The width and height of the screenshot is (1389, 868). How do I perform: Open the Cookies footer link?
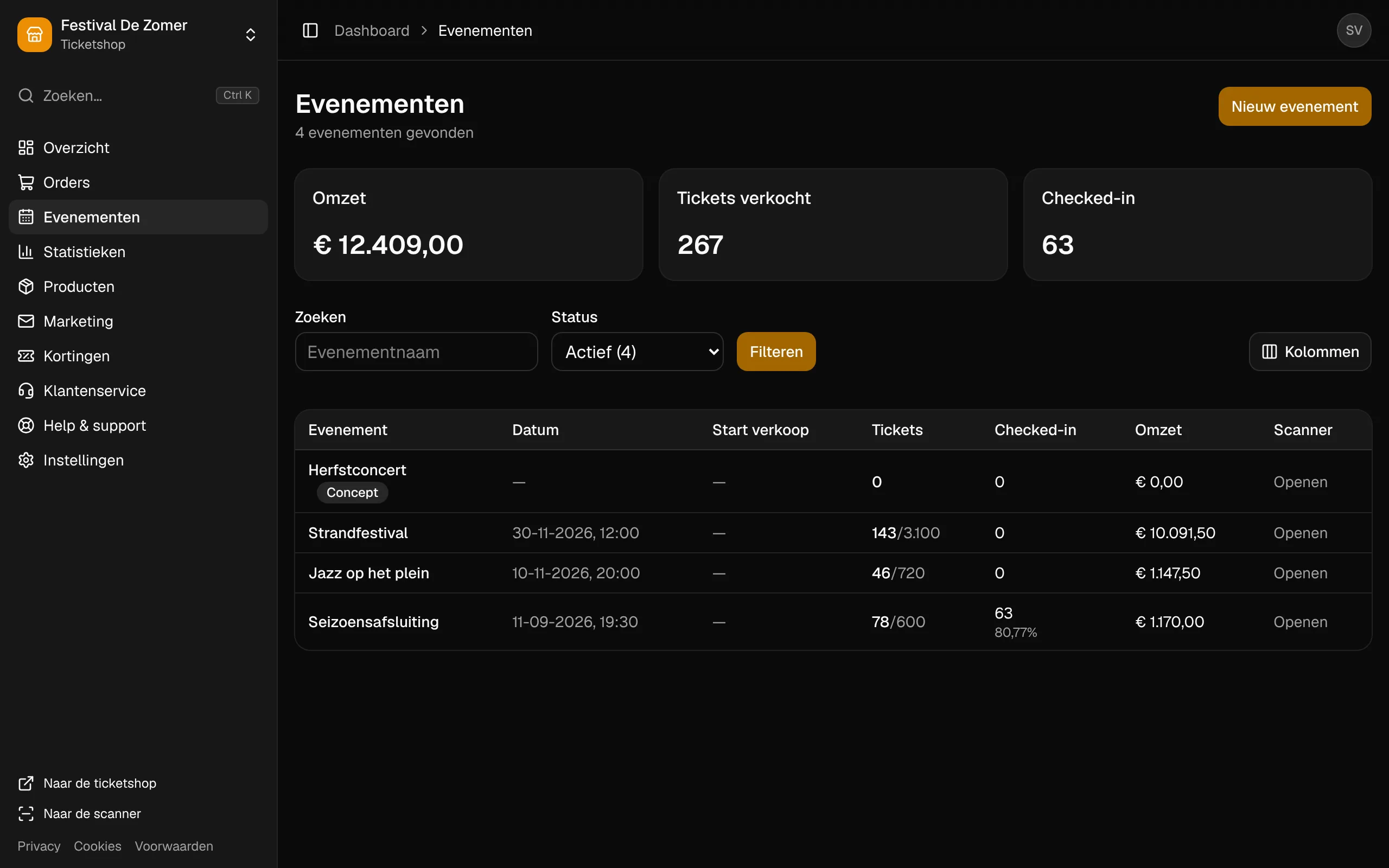pos(98,846)
